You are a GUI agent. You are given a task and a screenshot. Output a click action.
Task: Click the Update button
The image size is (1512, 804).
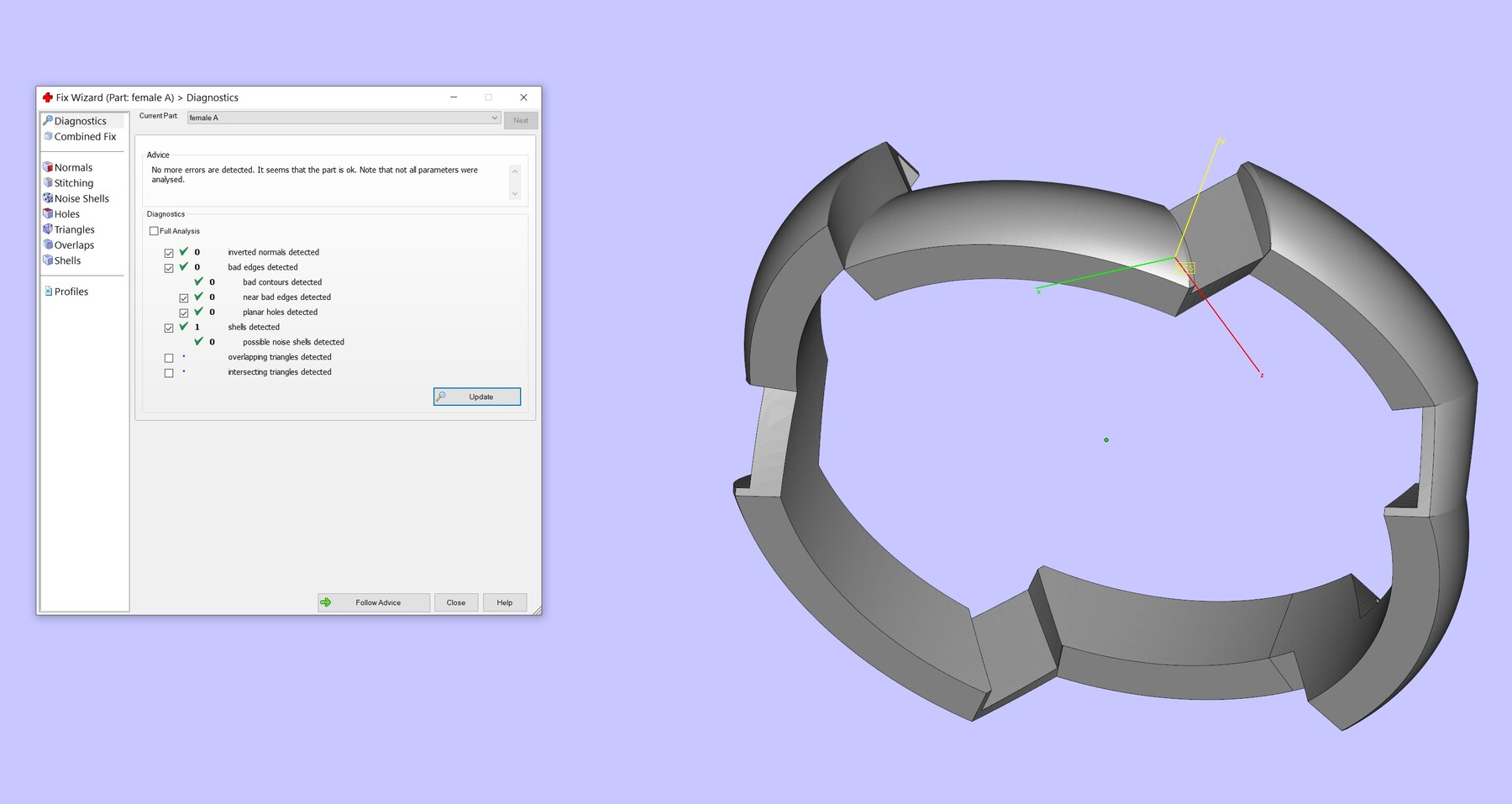[x=477, y=397]
